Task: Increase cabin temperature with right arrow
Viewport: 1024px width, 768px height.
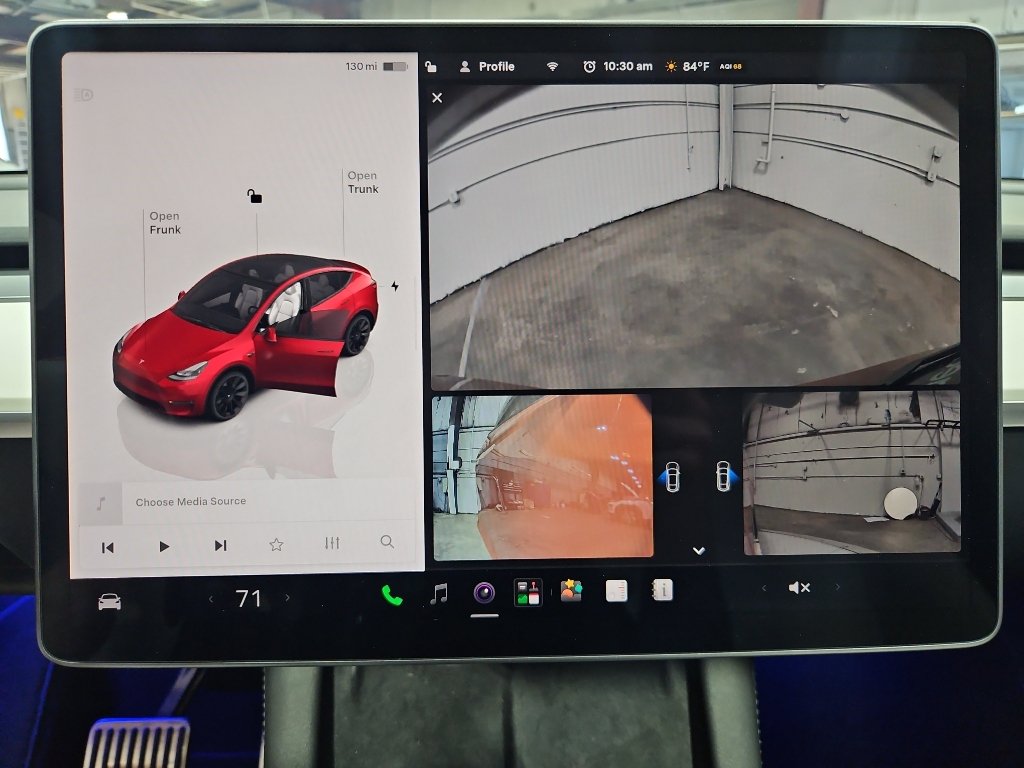Action: coord(287,597)
